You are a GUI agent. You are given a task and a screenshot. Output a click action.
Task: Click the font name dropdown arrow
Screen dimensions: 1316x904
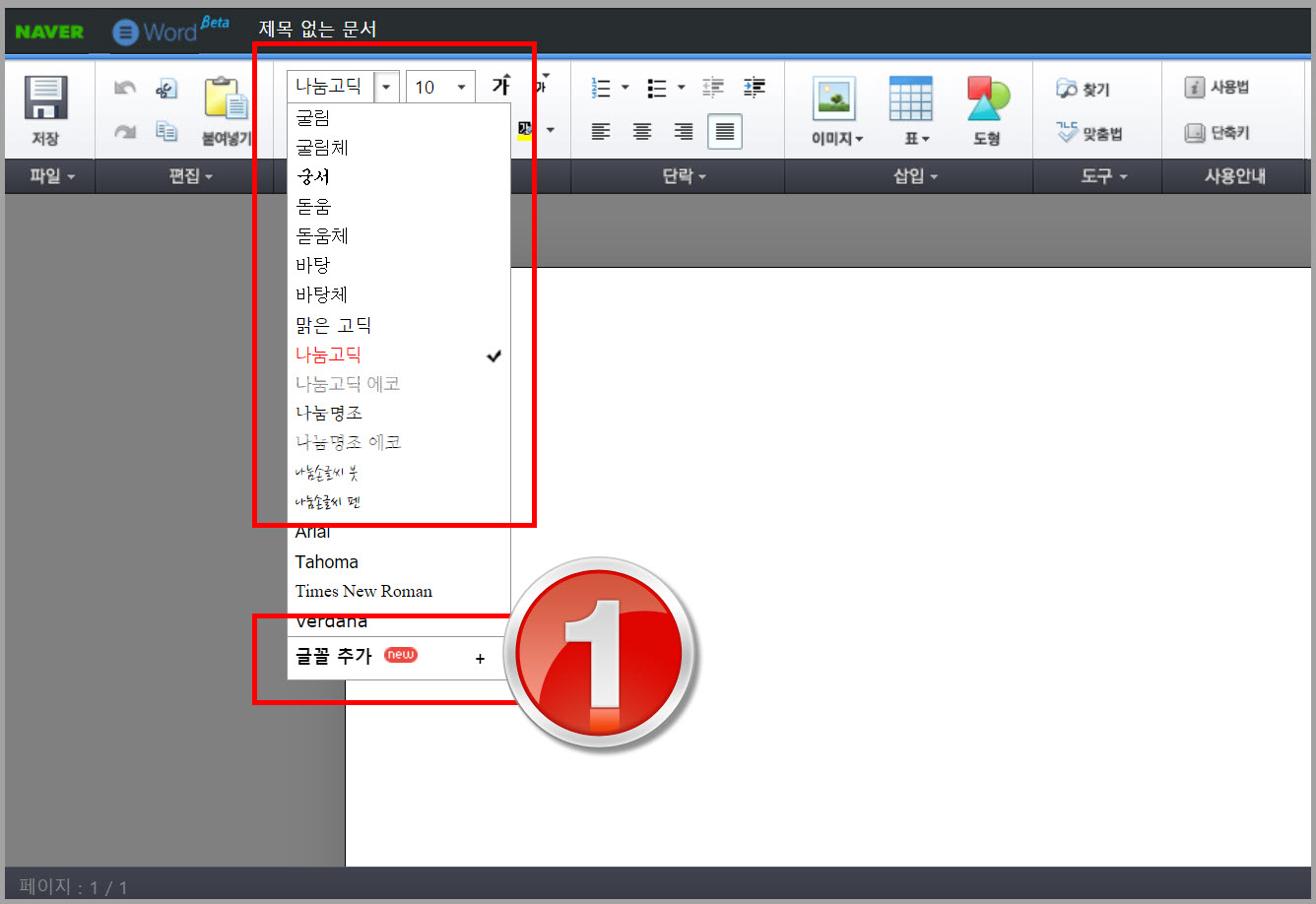(386, 87)
